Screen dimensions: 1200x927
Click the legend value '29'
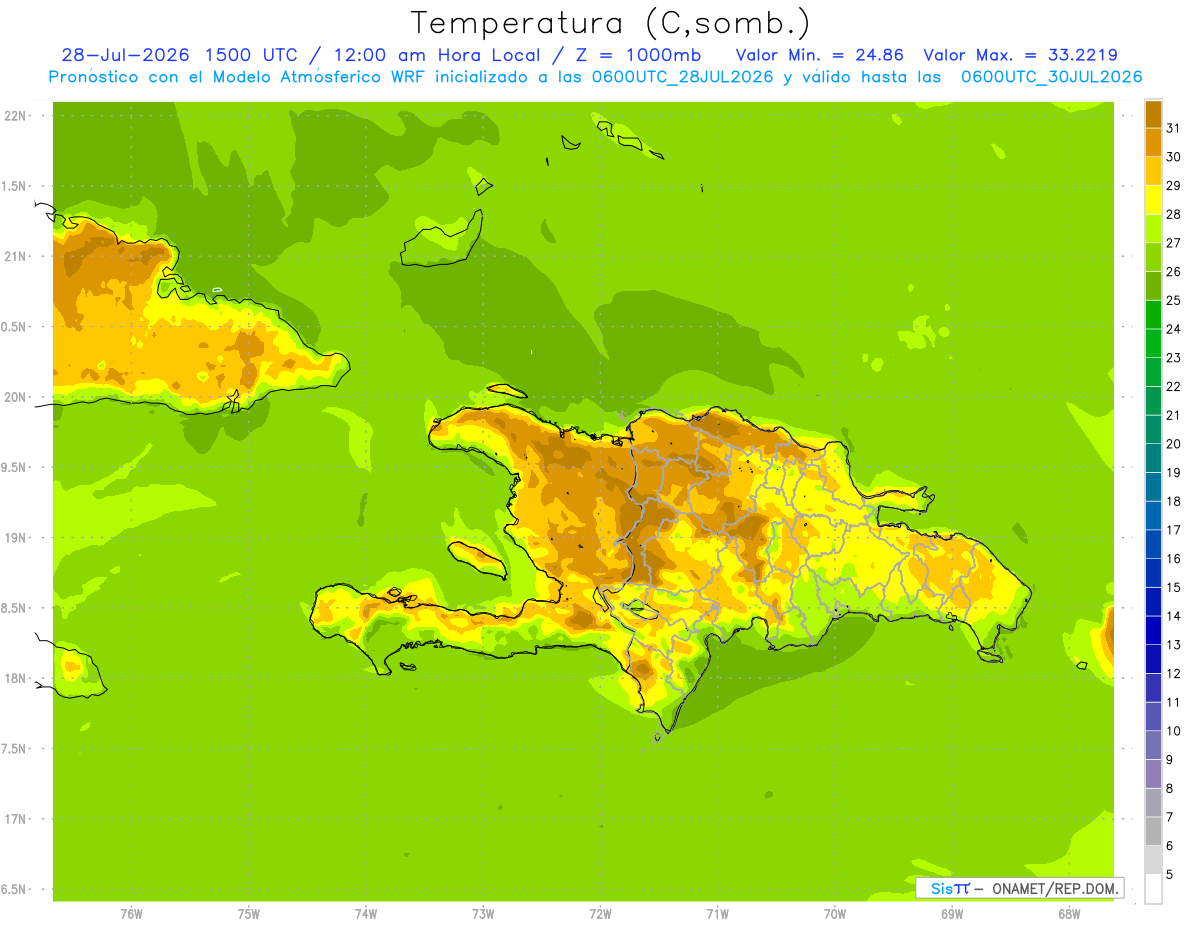[x=1173, y=186]
